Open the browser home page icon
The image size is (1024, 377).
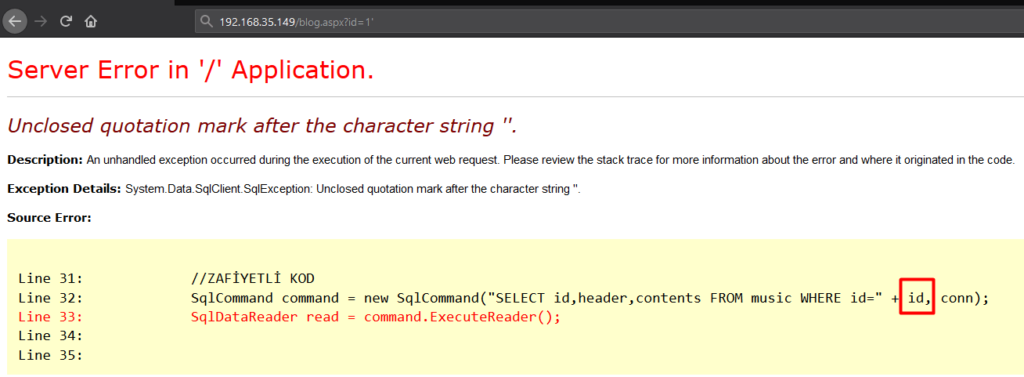[91, 22]
